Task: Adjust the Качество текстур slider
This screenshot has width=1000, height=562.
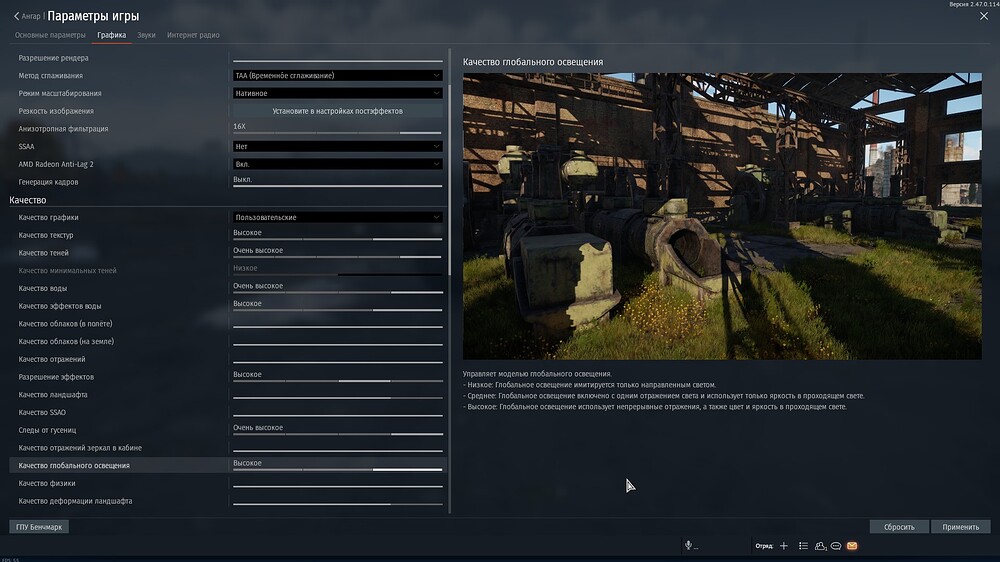Action: (337, 239)
